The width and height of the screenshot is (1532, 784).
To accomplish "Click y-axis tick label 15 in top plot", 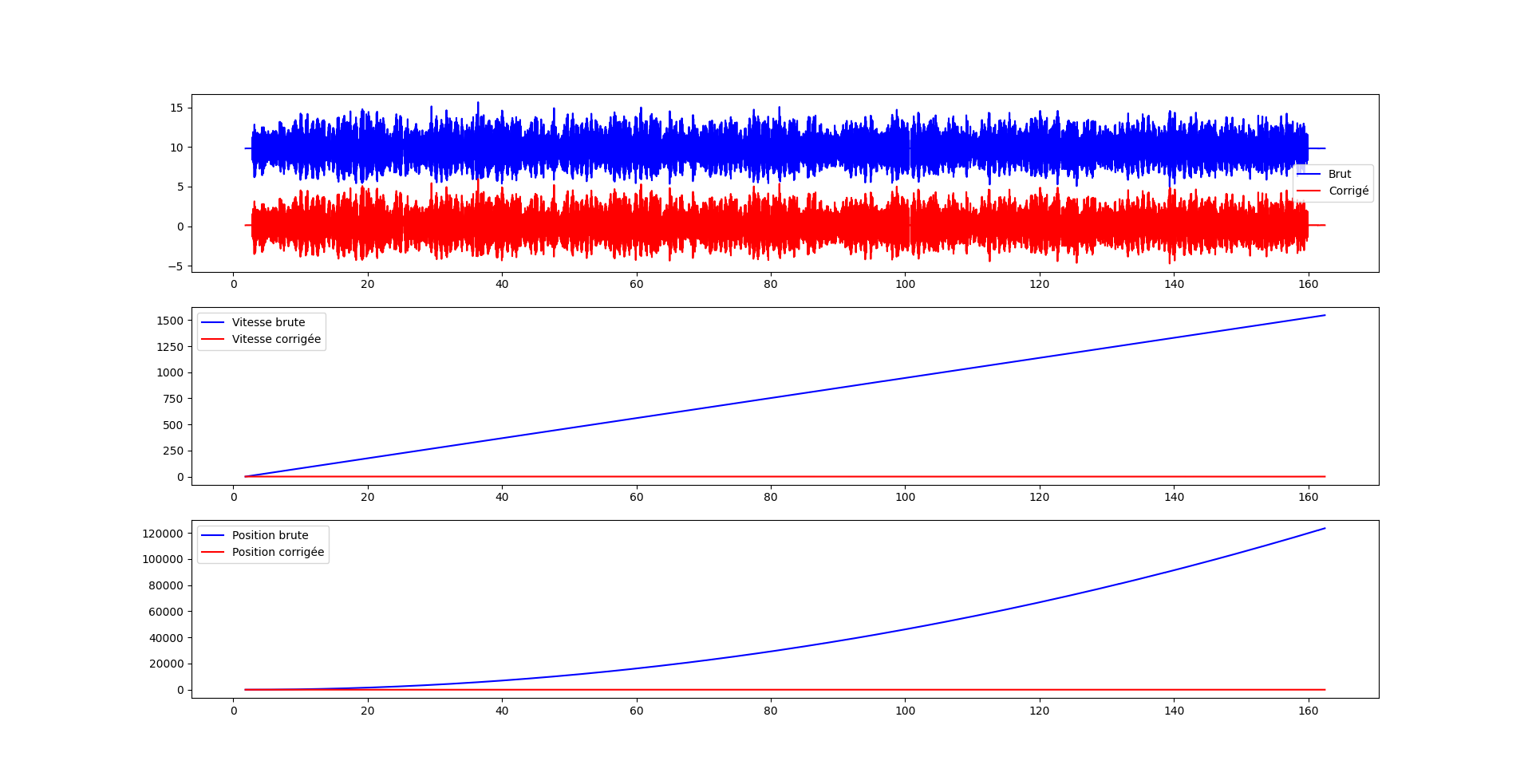I will pos(176,108).
